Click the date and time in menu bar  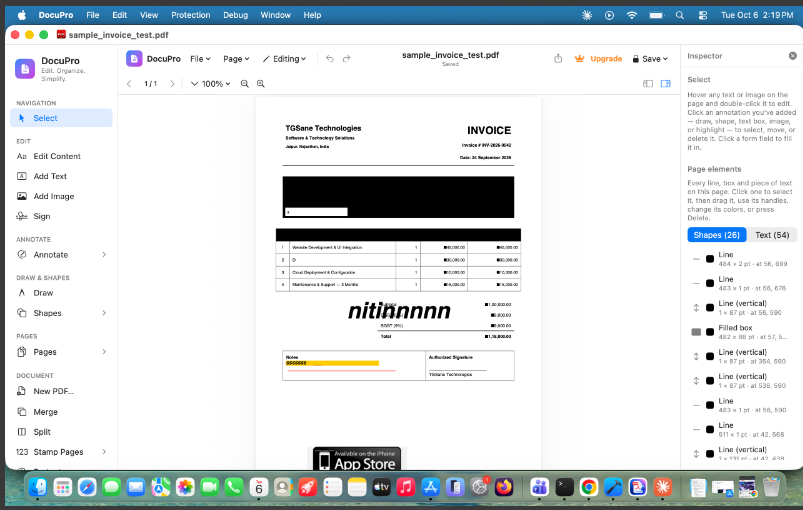coord(757,15)
